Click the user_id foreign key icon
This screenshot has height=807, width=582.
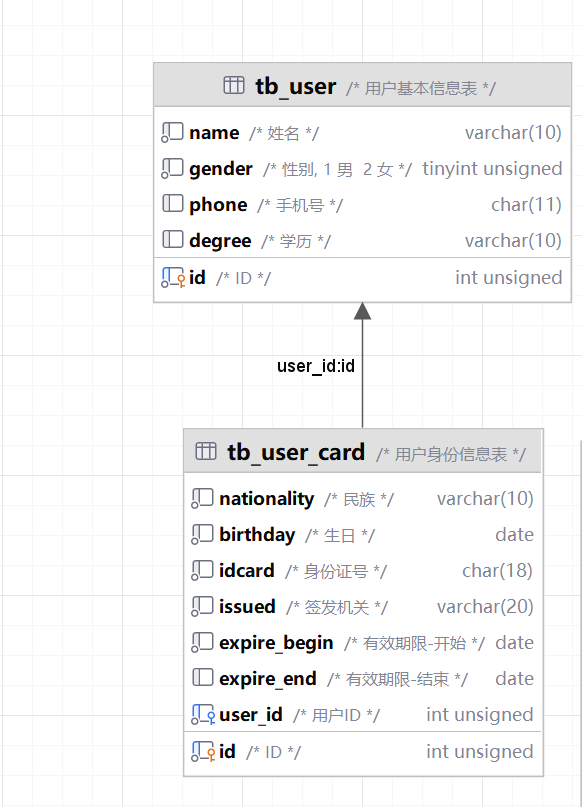click(x=203, y=714)
